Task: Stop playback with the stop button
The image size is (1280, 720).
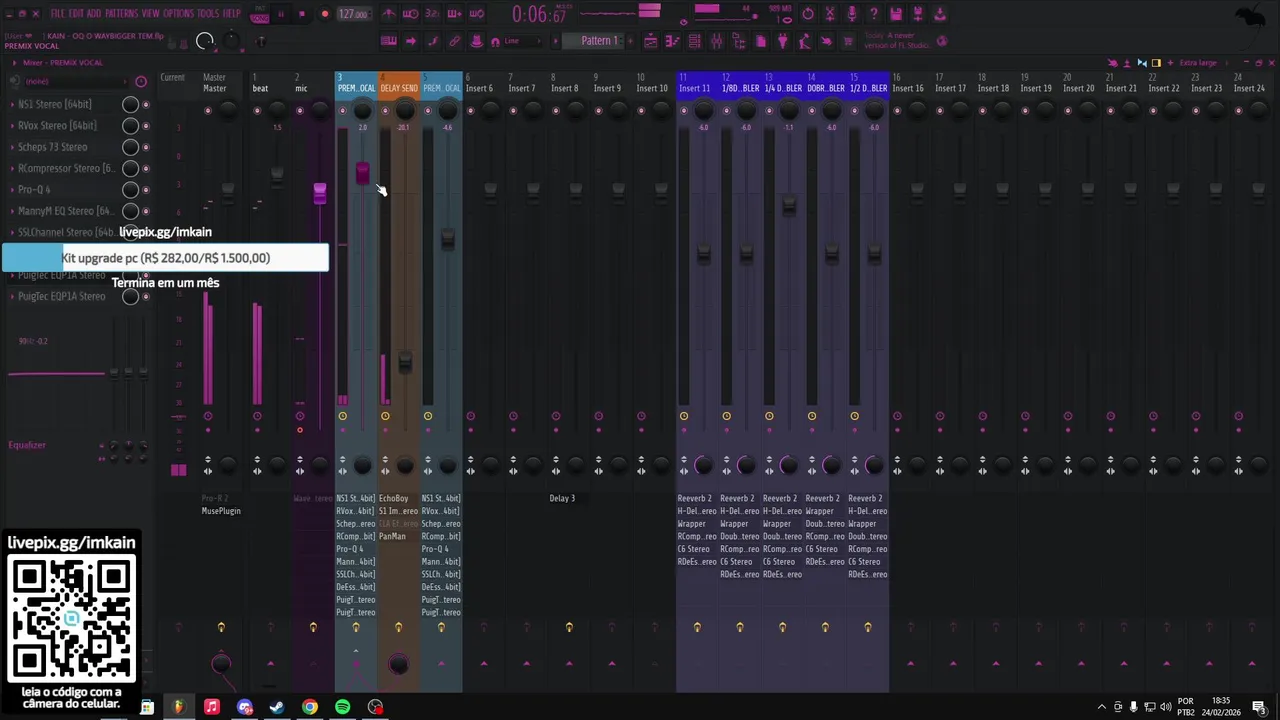Action: coord(301,14)
